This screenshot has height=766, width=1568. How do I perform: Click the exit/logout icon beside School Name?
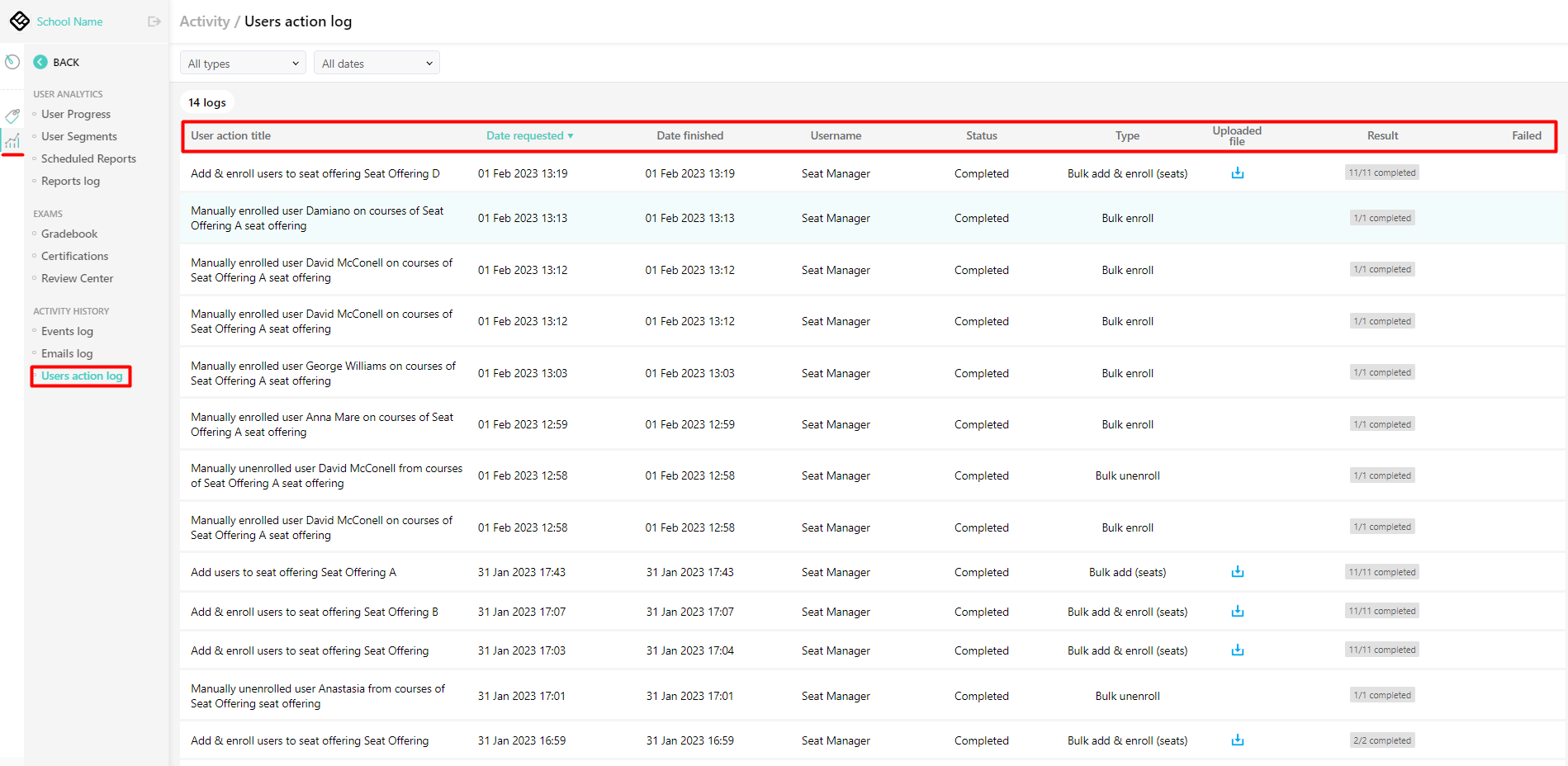(x=154, y=21)
